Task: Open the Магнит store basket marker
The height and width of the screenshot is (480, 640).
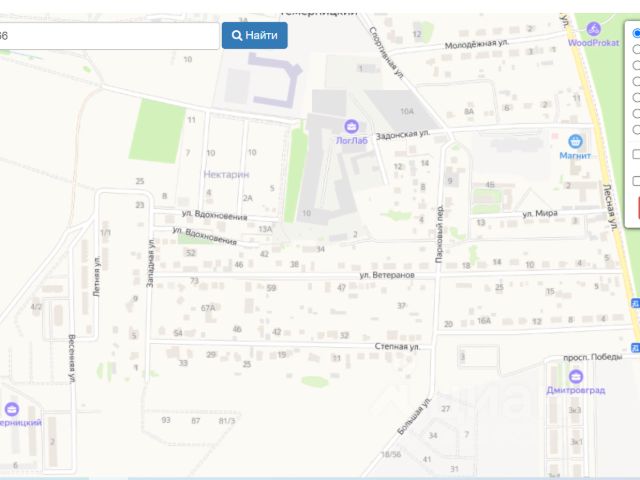Action: (575, 142)
